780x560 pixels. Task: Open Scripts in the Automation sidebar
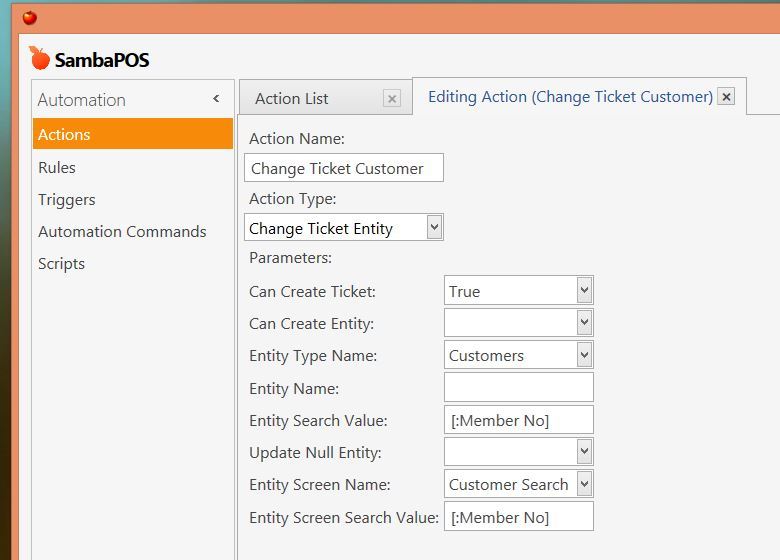[x=61, y=264]
